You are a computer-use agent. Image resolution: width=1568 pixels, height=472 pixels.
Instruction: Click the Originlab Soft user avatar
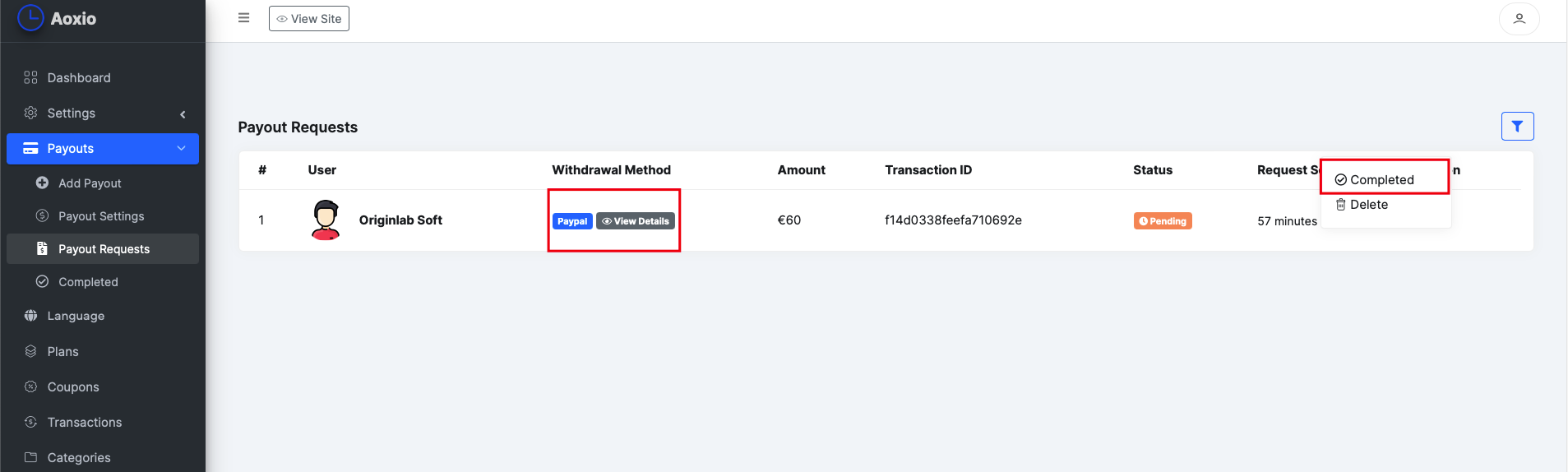326,220
